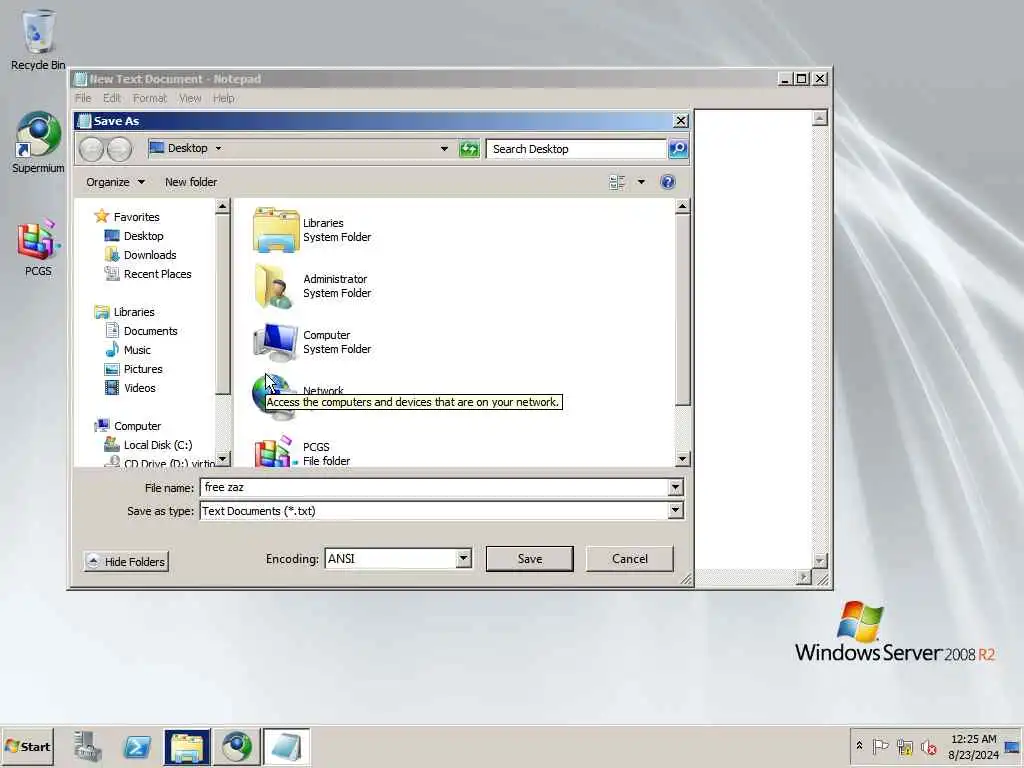Click the Hide Folders button
This screenshot has height=768, width=1024.
tap(126, 562)
